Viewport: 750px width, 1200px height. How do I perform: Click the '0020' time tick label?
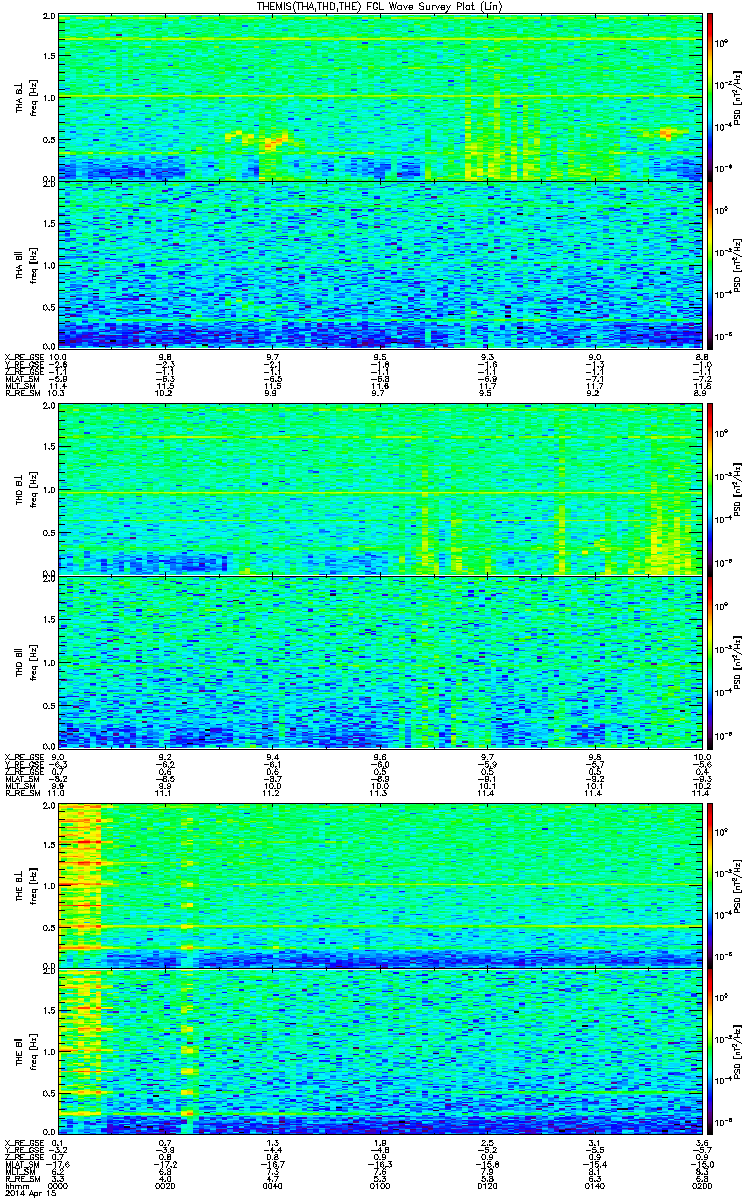tap(165, 1185)
